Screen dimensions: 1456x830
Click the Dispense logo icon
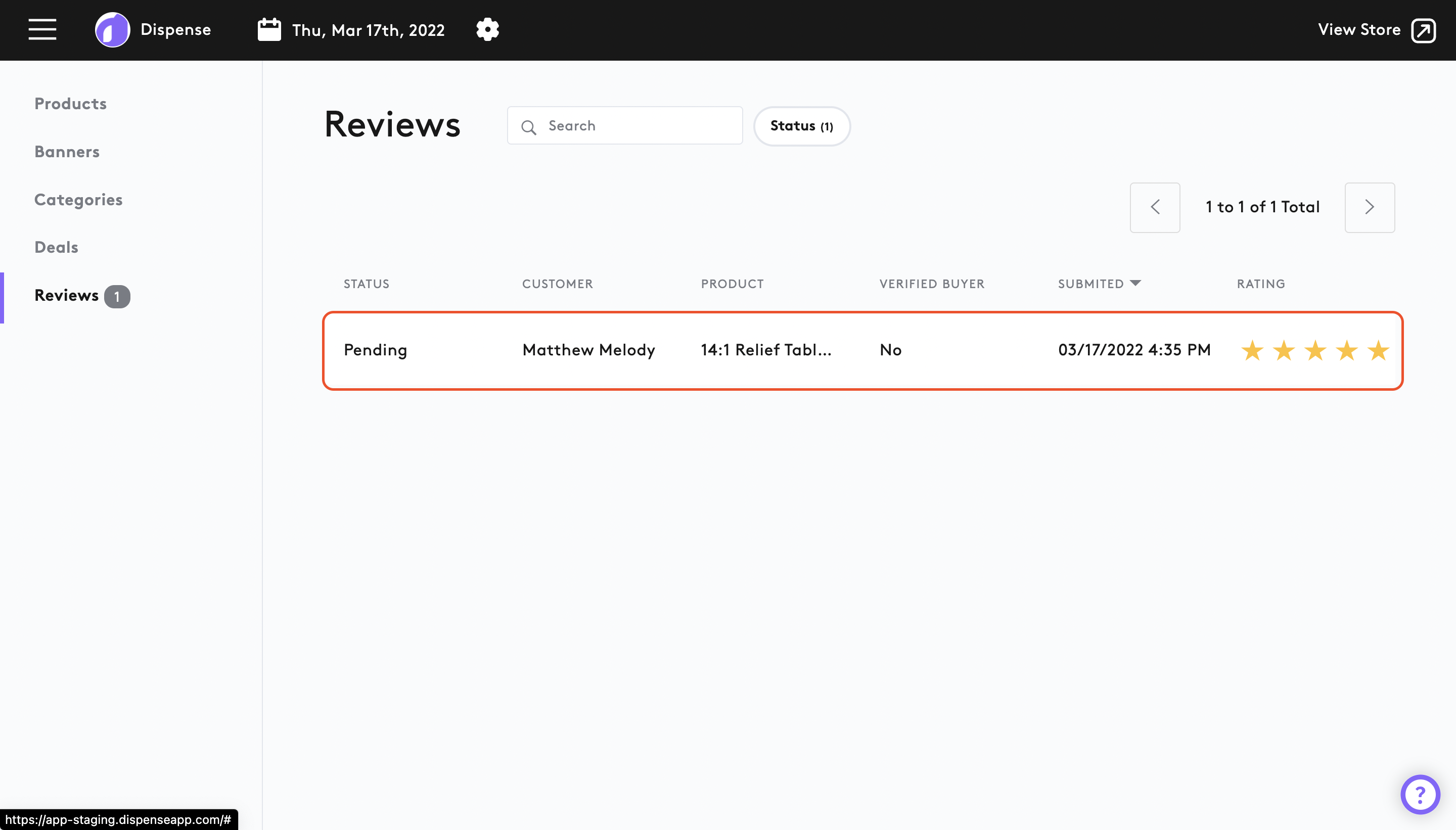(x=112, y=30)
